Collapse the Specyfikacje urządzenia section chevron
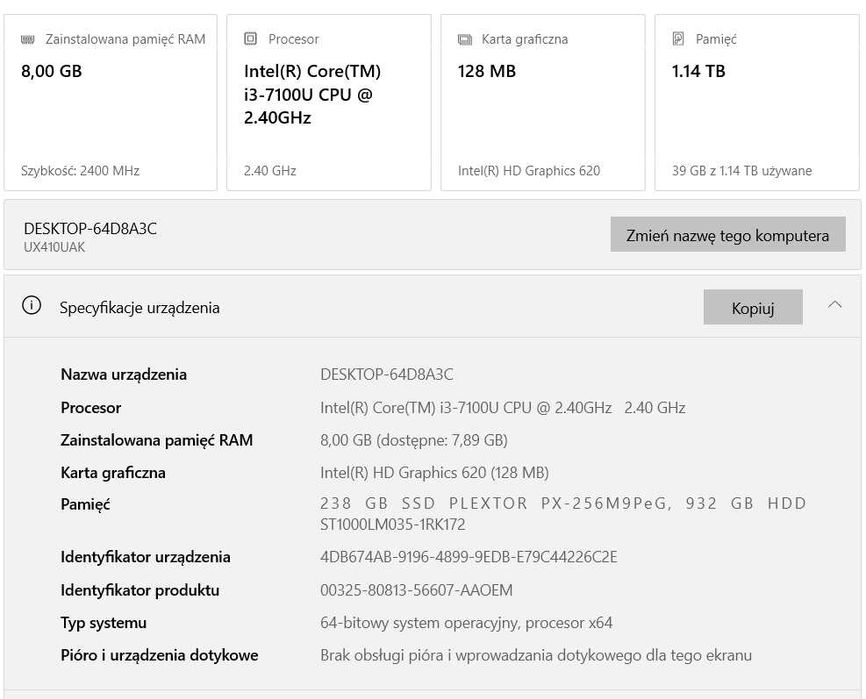 click(835, 306)
